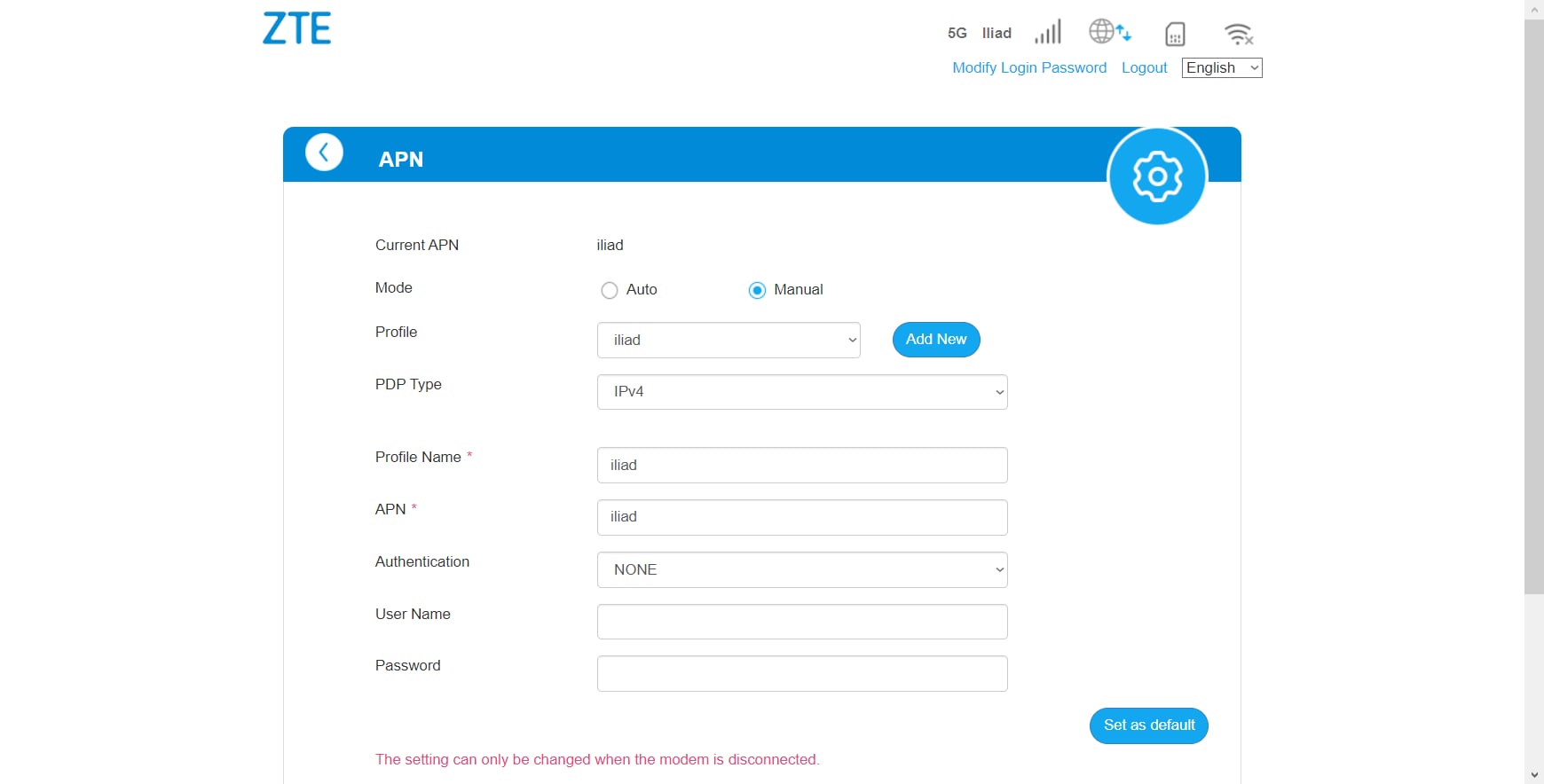Click the globe data connection icon
This screenshot has height=784, width=1544.
click(x=1110, y=32)
